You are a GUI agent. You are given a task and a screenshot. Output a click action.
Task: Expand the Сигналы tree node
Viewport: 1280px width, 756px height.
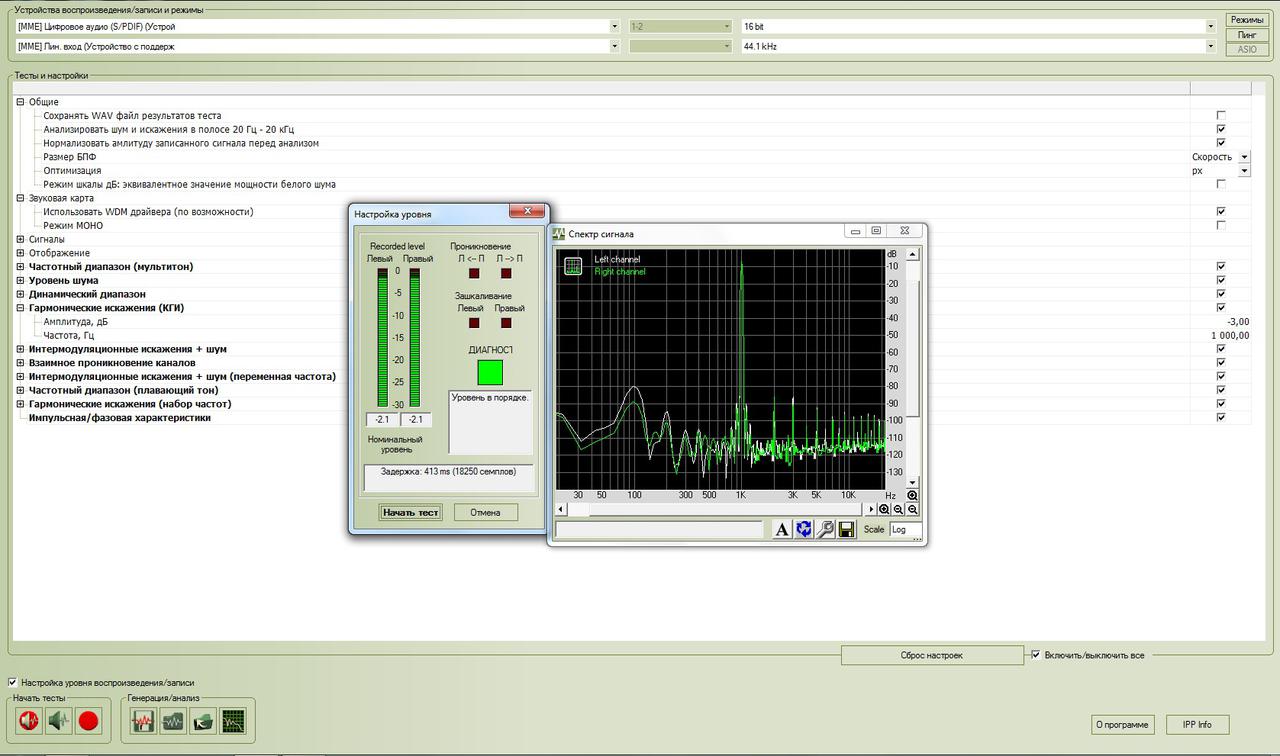click(20, 239)
